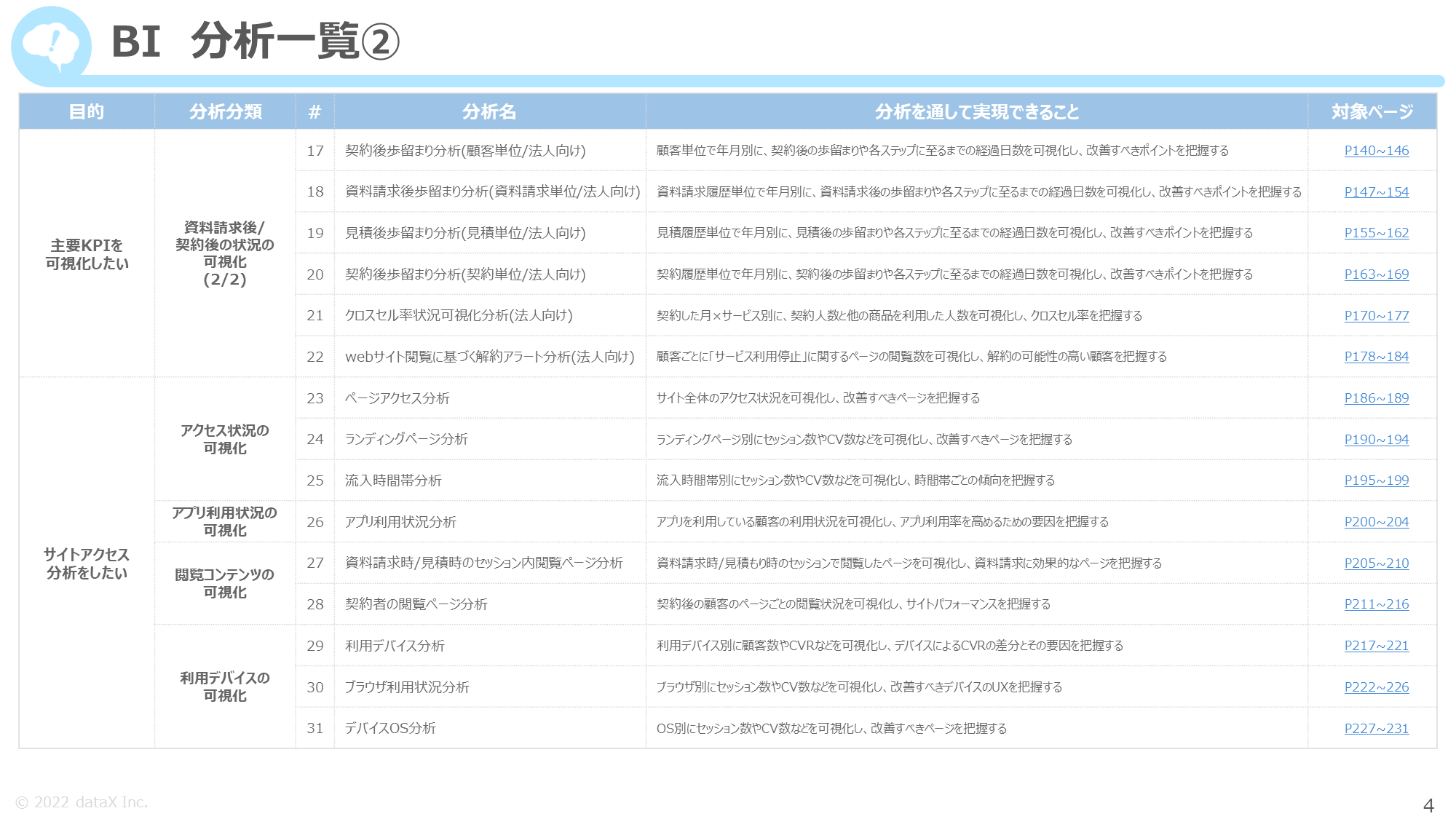Select クロスセル率状況可視化分析(法人向け) name
Viewport: 1456px width, 819px height.
point(459,315)
